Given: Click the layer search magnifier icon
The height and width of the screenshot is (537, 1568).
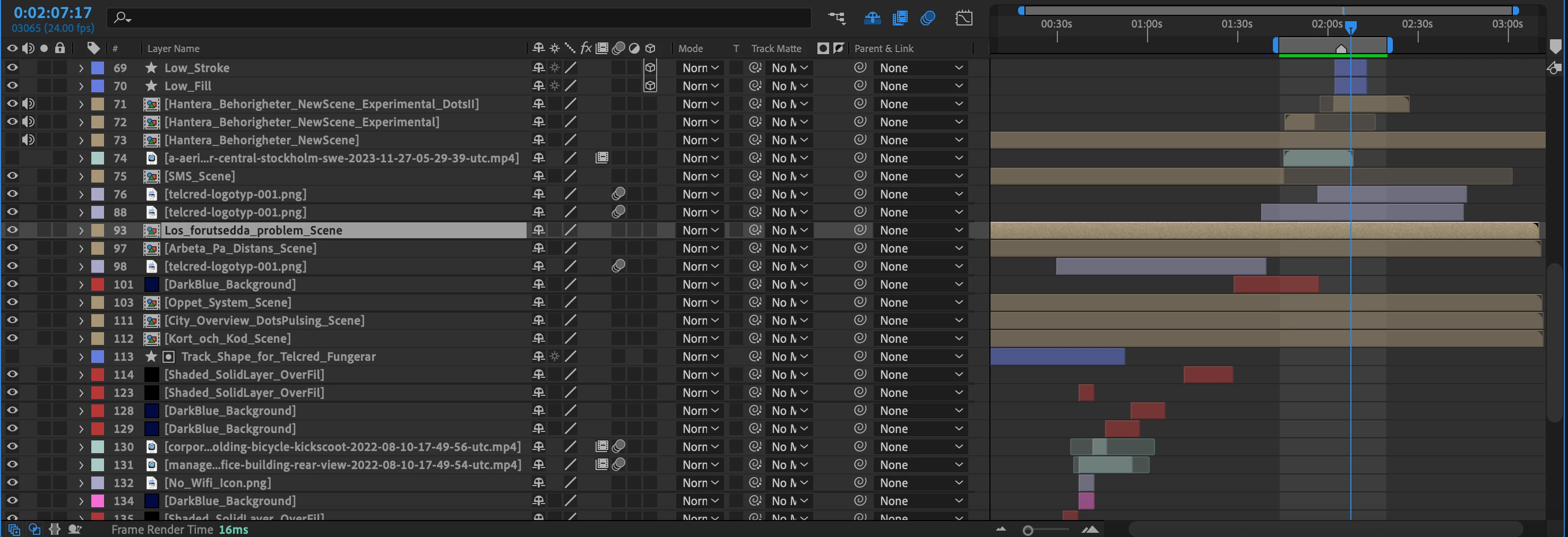Looking at the screenshot, I should pos(122,18).
